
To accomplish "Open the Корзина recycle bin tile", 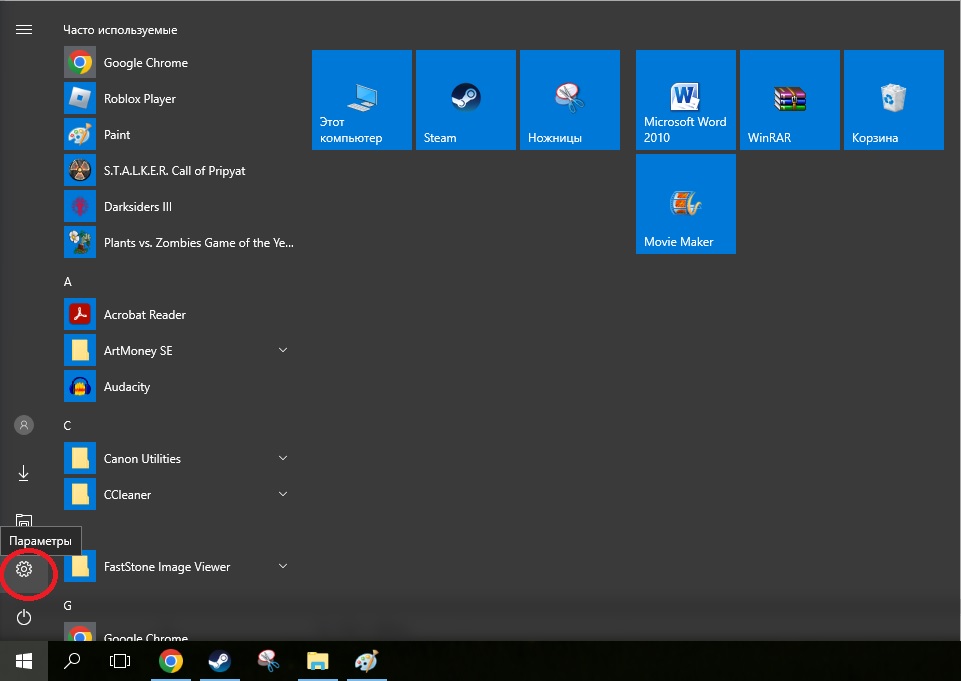I will (x=894, y=100).
